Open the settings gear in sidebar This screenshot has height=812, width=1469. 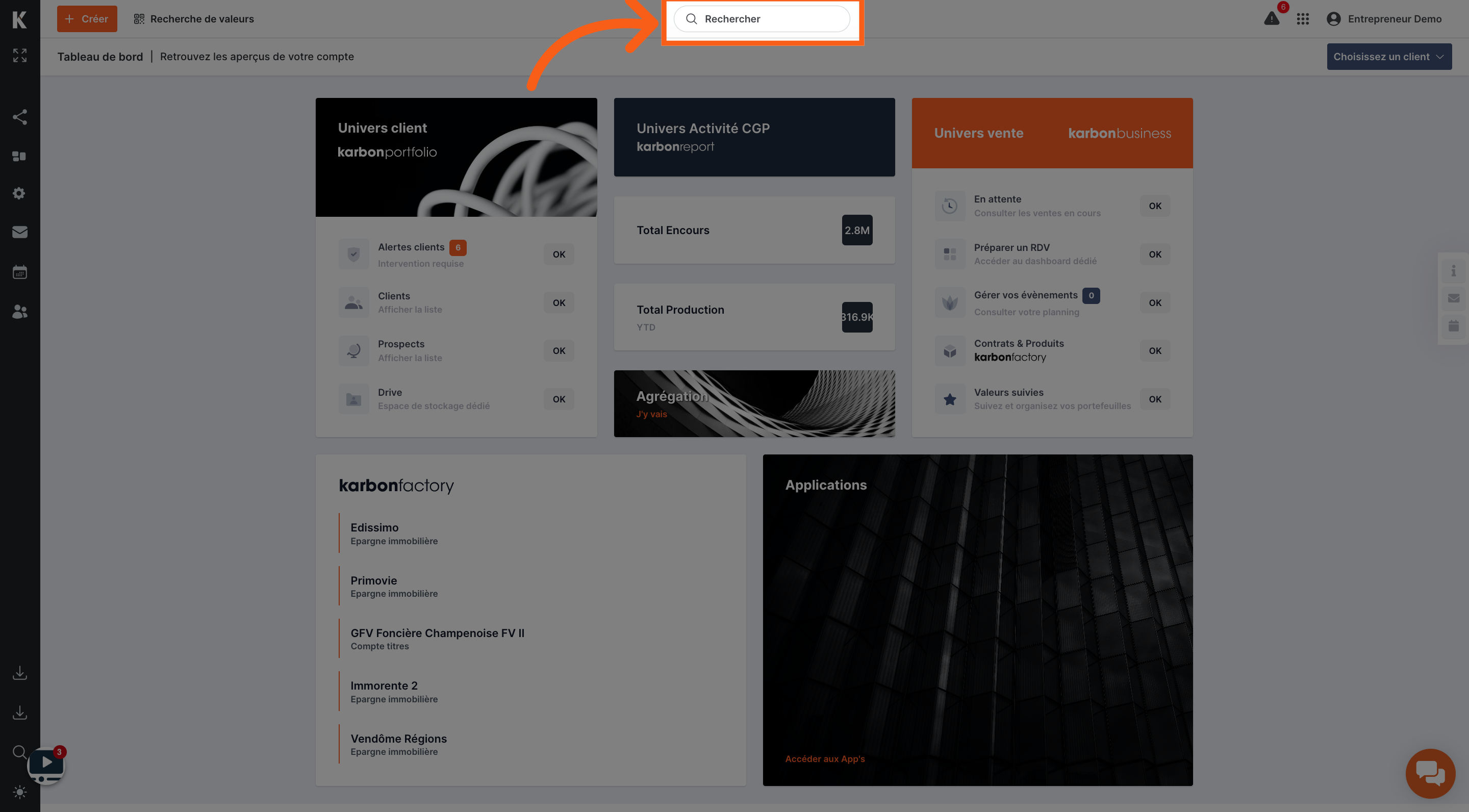19,193
